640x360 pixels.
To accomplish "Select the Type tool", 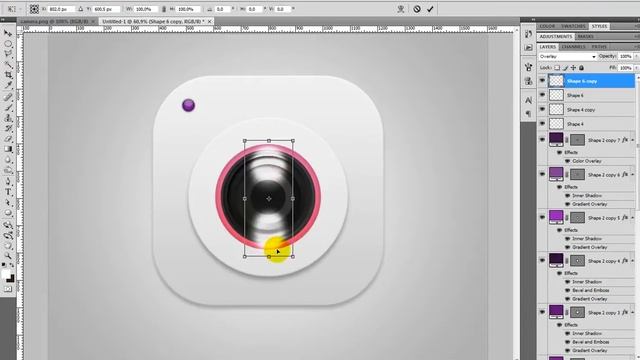I will point(8,192).
